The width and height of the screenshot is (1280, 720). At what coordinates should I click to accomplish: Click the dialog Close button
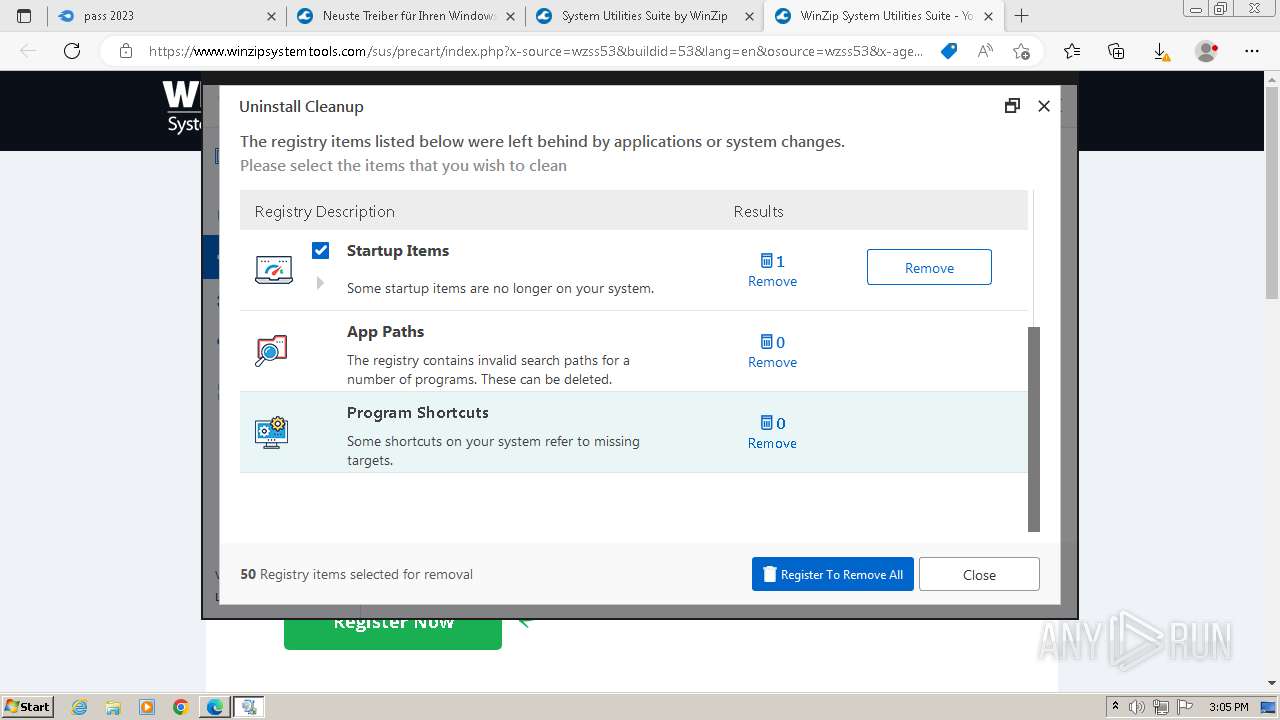pos(979,574)
